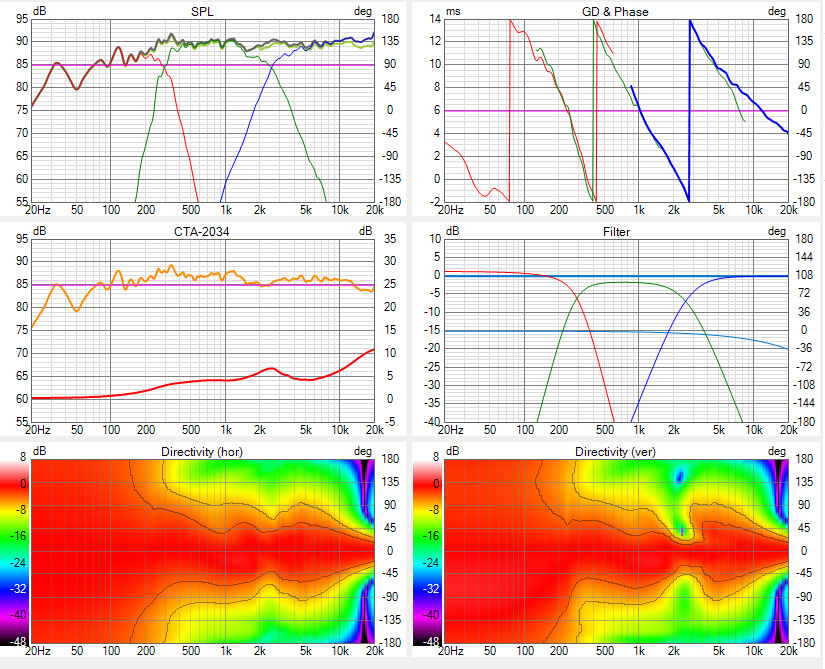Click the GD & Phase chart title
This screenshot has height=669, width=825.
coord(615,12)
